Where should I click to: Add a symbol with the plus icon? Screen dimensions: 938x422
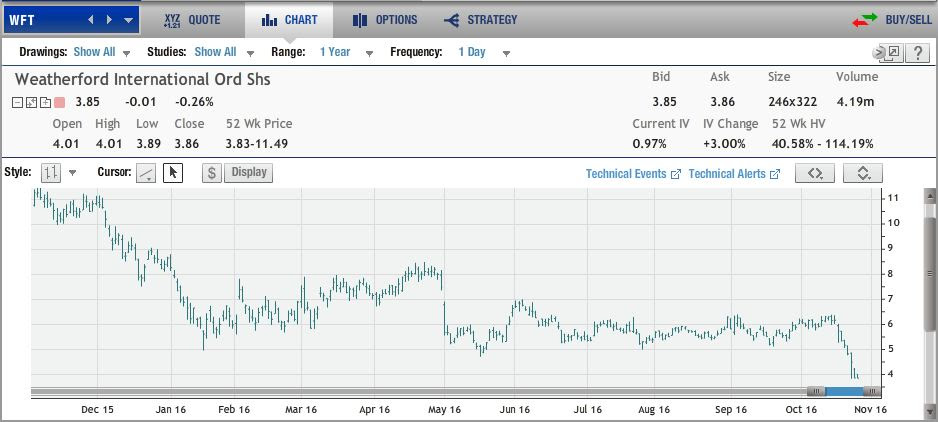[x=45, y=102]
